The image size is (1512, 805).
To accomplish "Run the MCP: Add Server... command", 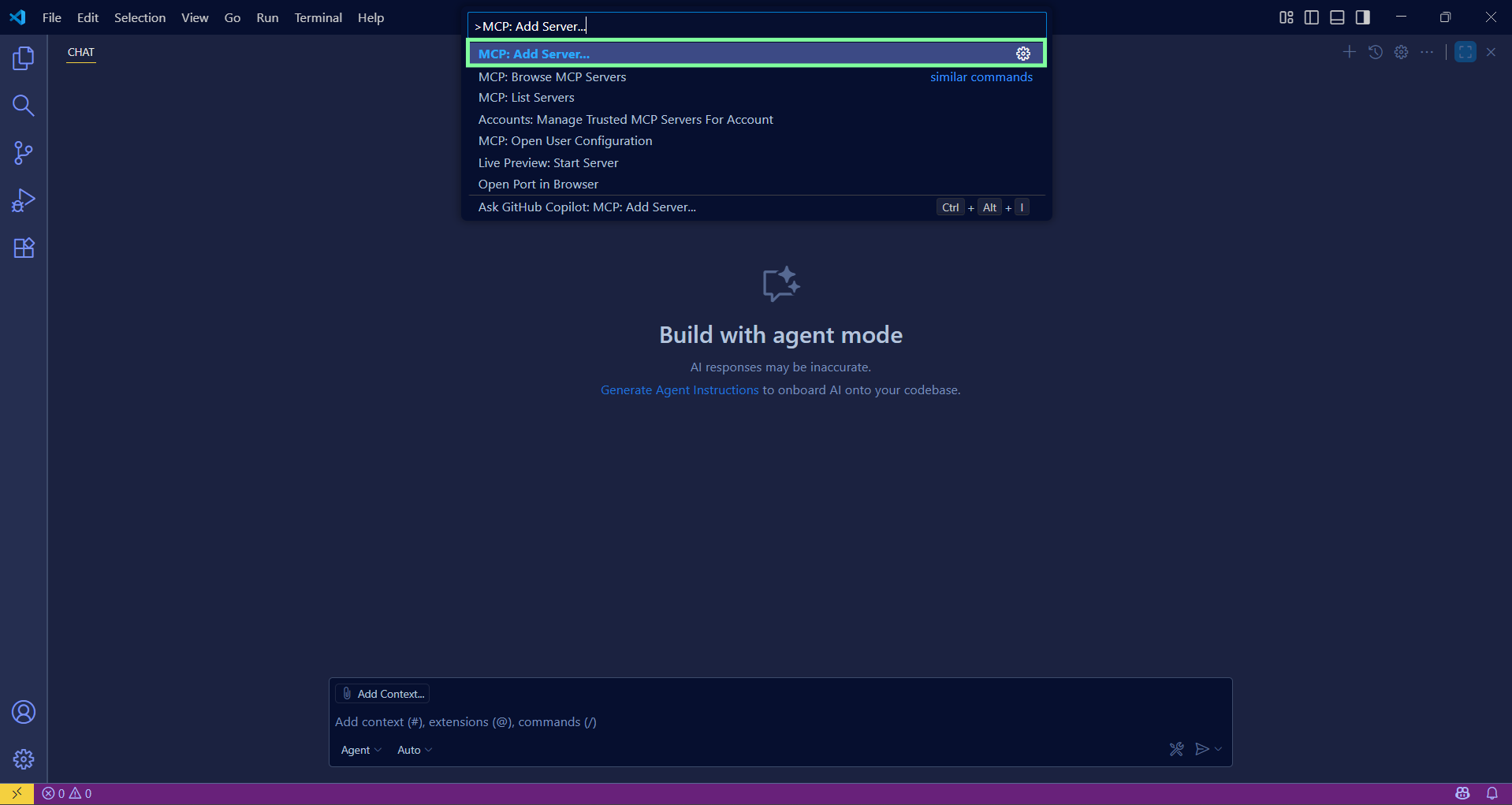I will (757, 54).
